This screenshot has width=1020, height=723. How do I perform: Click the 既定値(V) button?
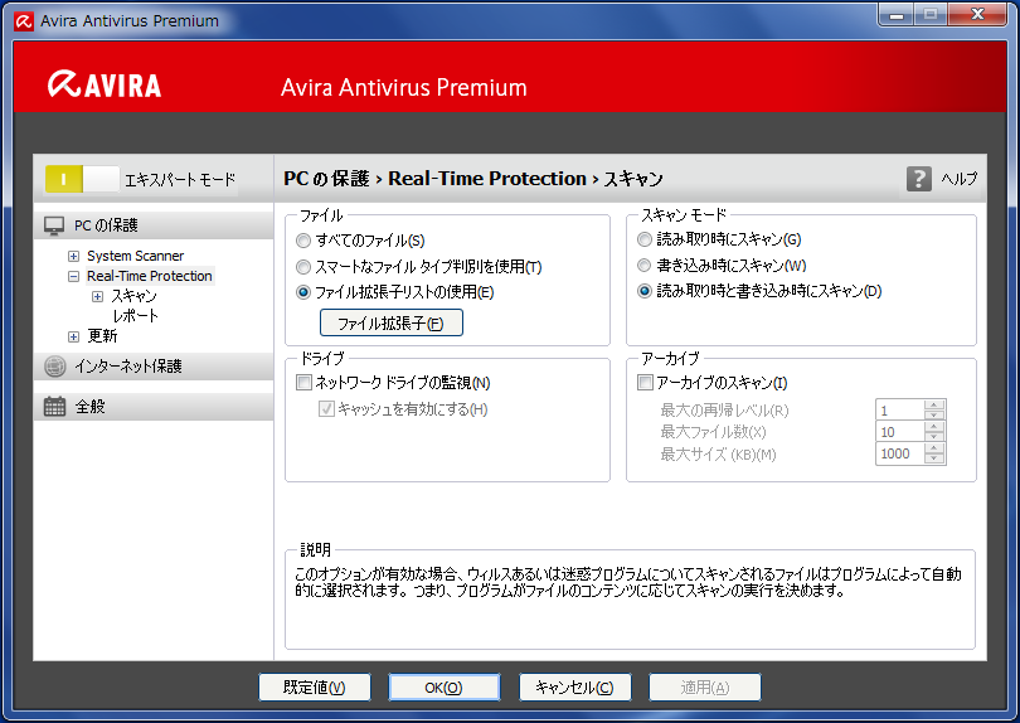tap(314, 687)
